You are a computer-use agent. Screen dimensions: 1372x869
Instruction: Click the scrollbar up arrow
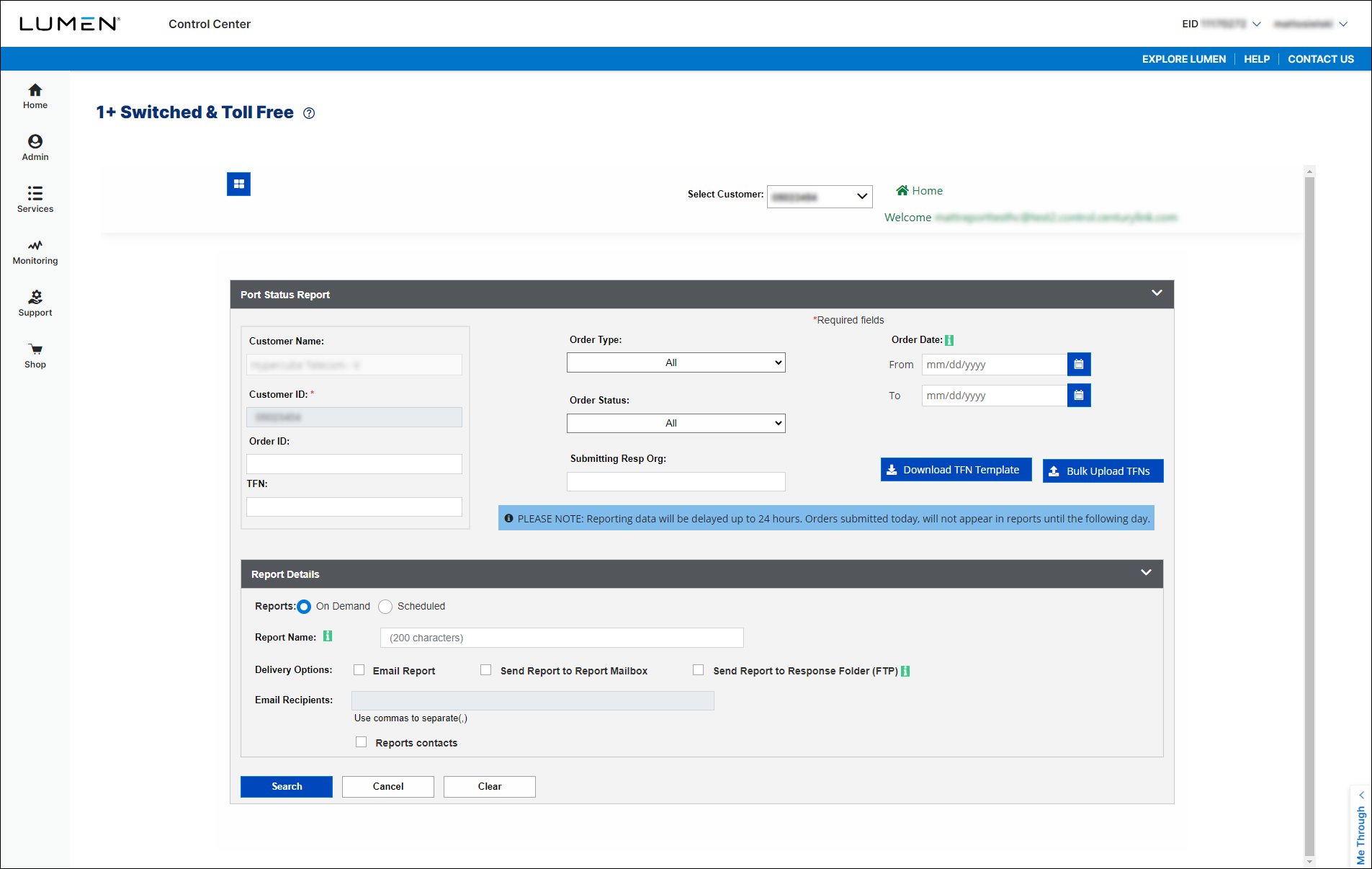tap(1309, 171)
